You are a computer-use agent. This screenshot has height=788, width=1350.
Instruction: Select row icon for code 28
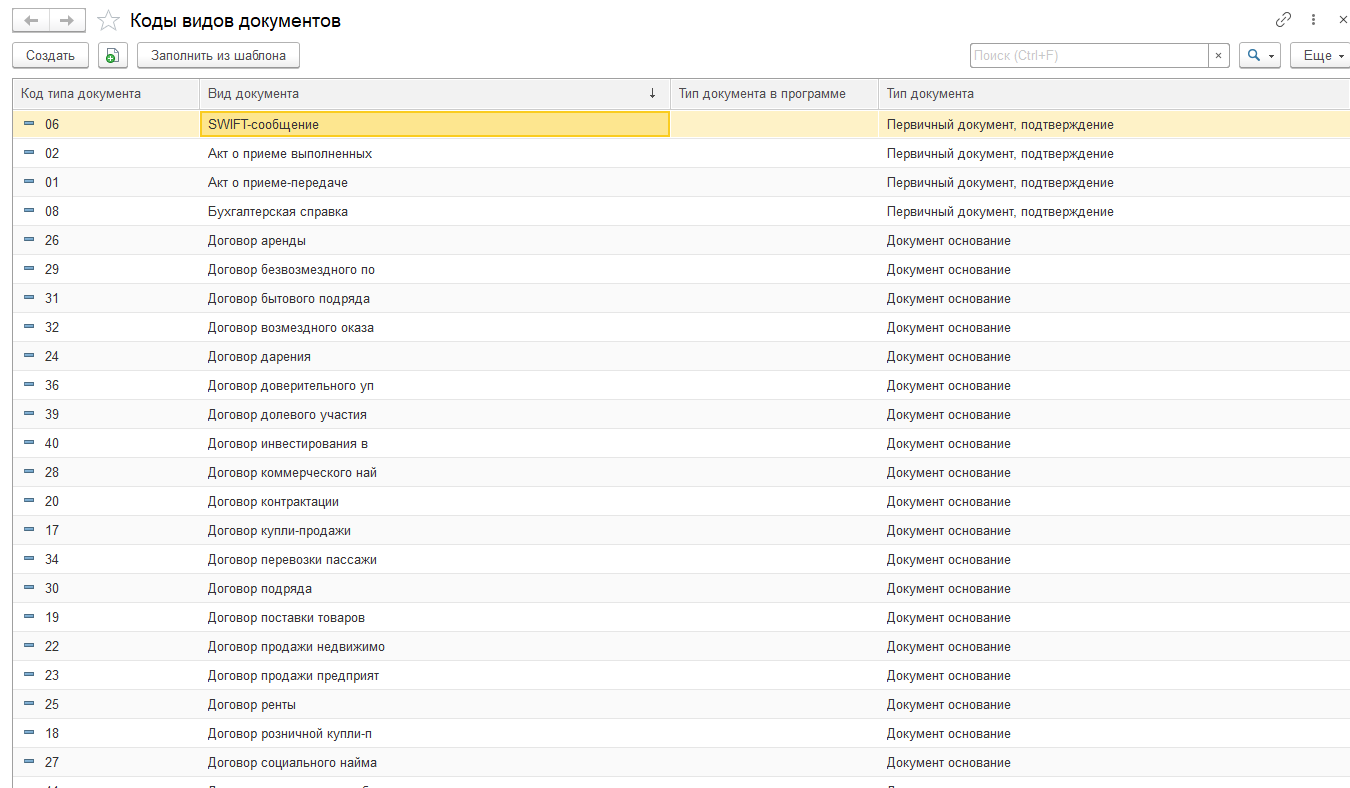click(x=28, y=472)
